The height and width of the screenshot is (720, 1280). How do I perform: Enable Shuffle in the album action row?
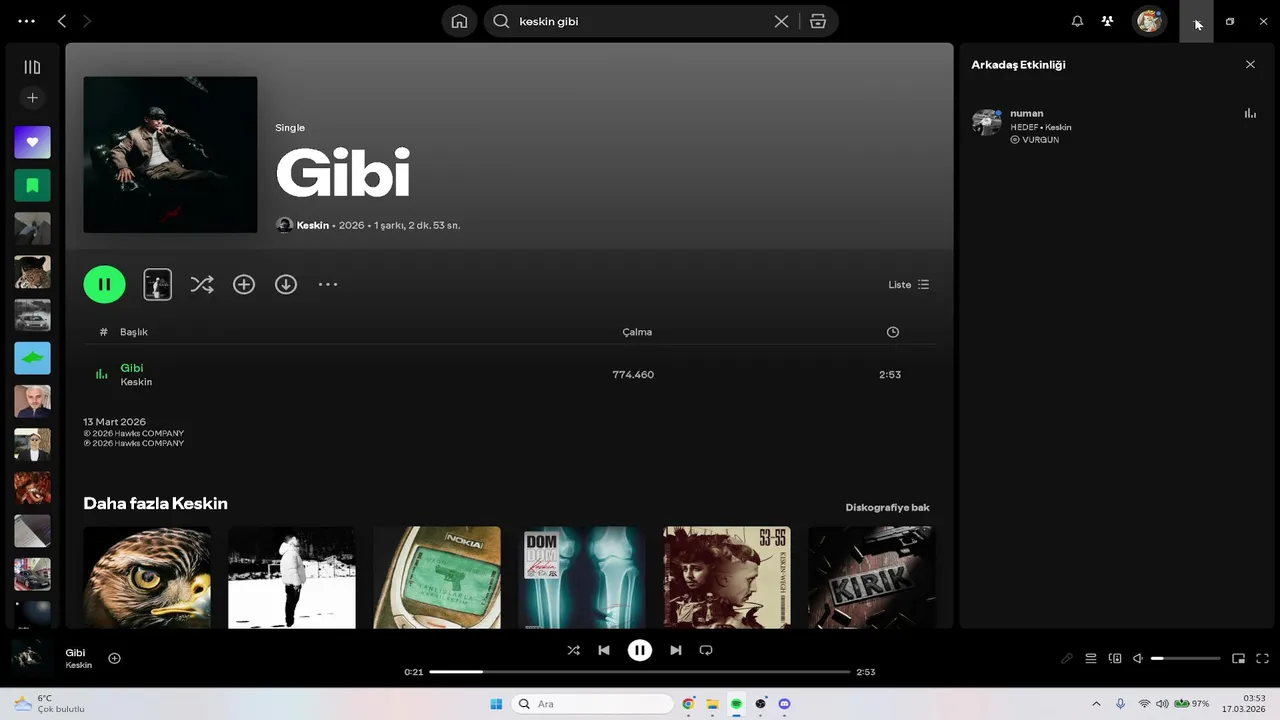[202, 284]
